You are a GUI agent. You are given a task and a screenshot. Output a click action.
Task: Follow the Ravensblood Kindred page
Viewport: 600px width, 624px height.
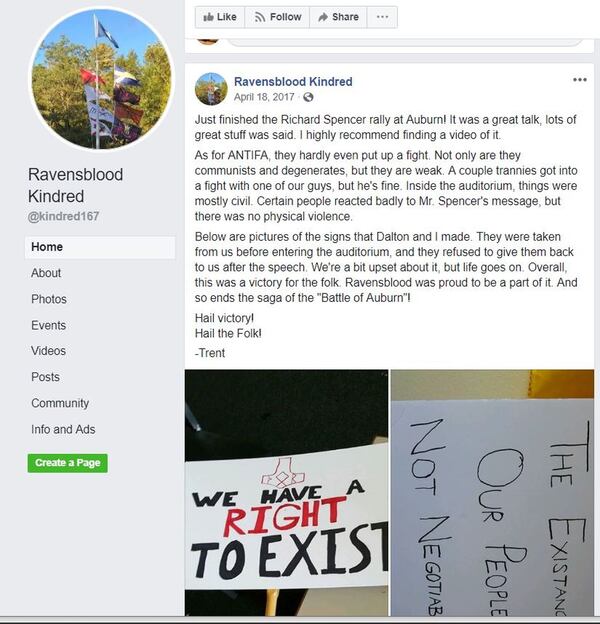[277, 17]
